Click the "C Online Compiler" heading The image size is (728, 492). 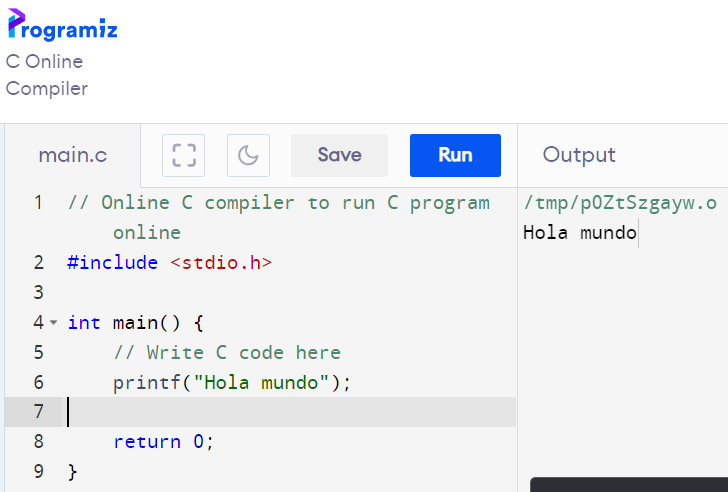[46, 75]
